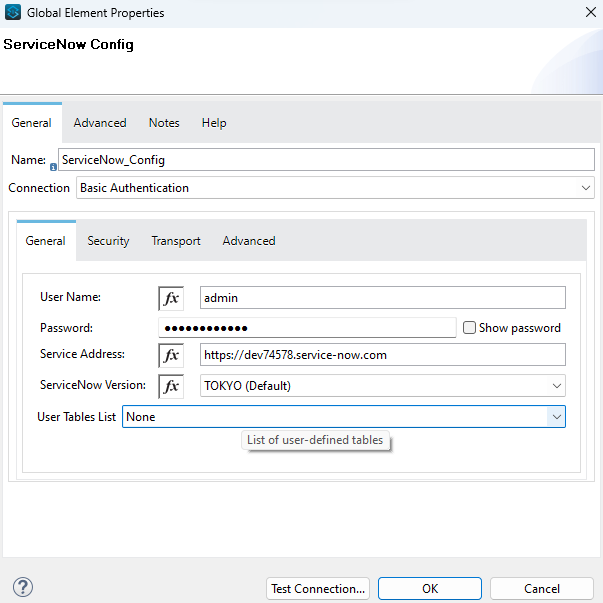The height and width of the screenshot is (603, 603).
Task: Enable the Show password checkbox
Action: pyautogui.click(x=469, y=328)
